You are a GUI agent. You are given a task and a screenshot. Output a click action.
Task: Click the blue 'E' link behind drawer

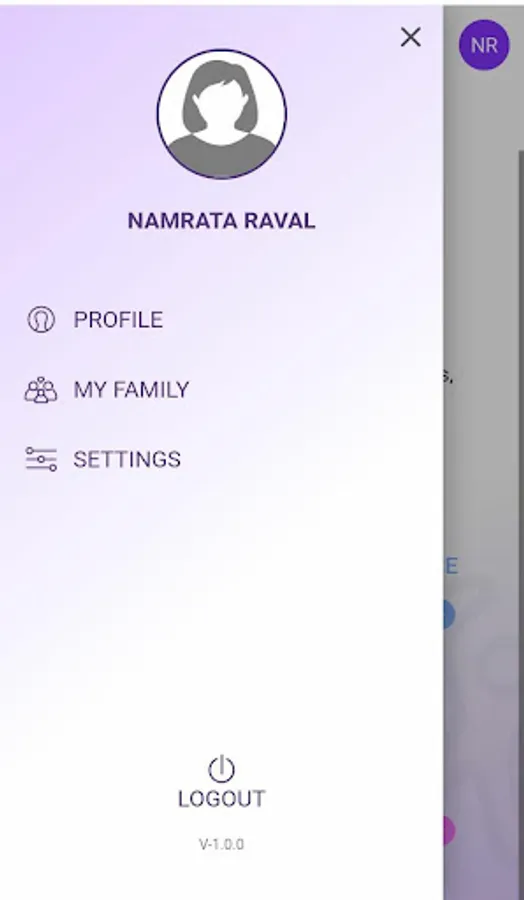[451, 567]
